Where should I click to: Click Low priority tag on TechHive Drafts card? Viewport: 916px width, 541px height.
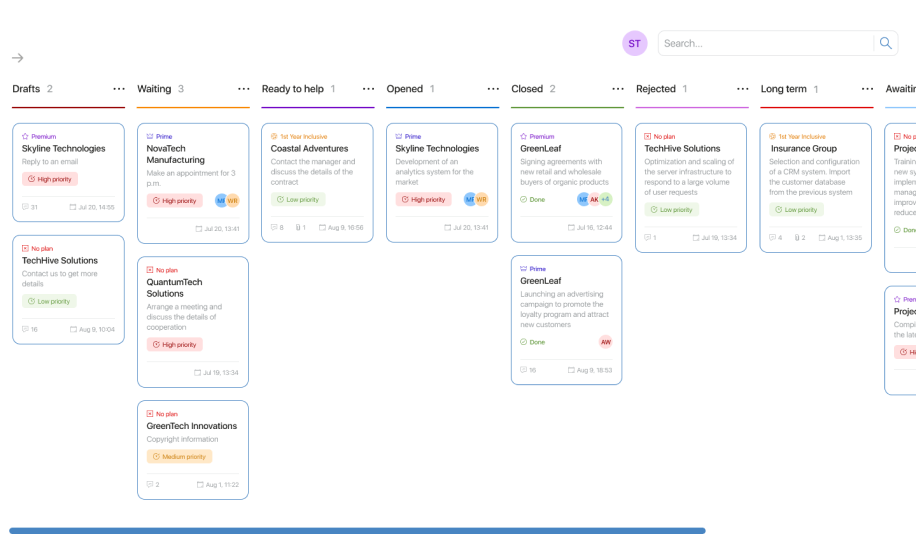49,301
